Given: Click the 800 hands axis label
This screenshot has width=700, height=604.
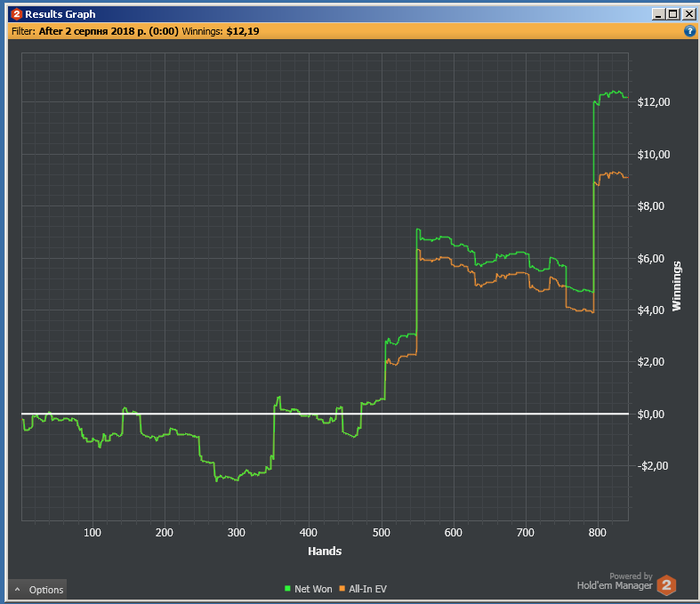Looking at the screenshot, I should click(x=597, y=533).
